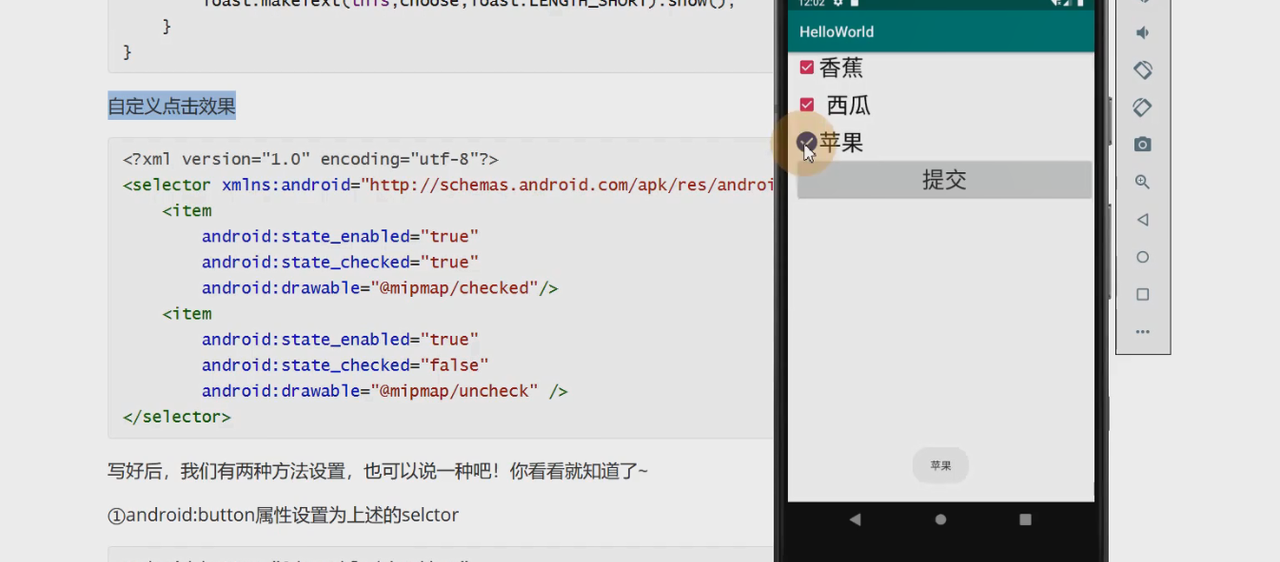The image size is (1280, 562).
Task: Click the highlighted heading 自定义点击效果
Action: point(172,106)
